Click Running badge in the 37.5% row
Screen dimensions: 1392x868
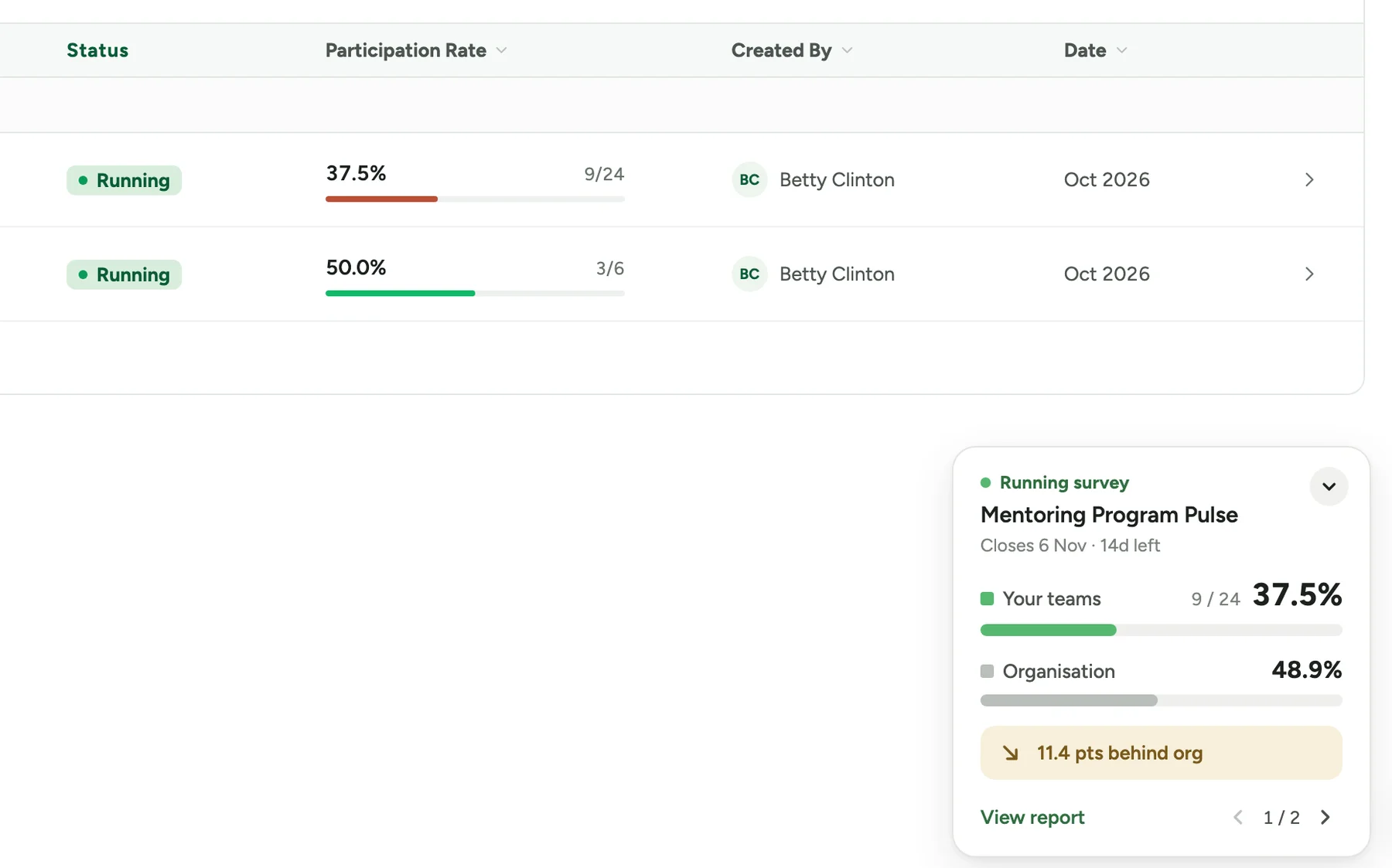coord(124,180)
